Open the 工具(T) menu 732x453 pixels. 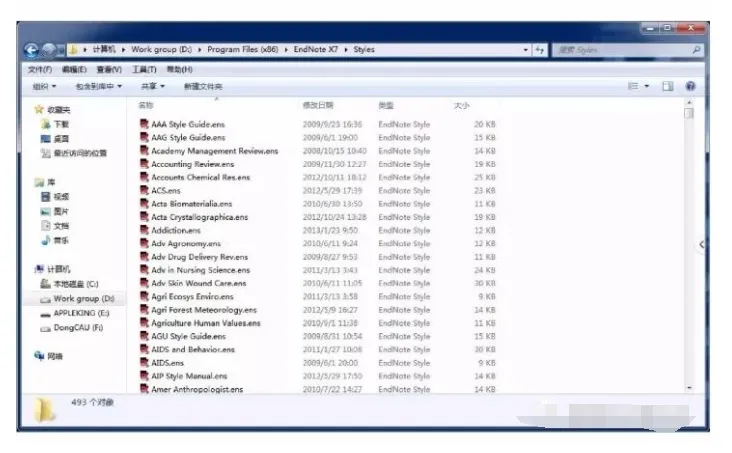pyautogui.click(x=144, y=70)
